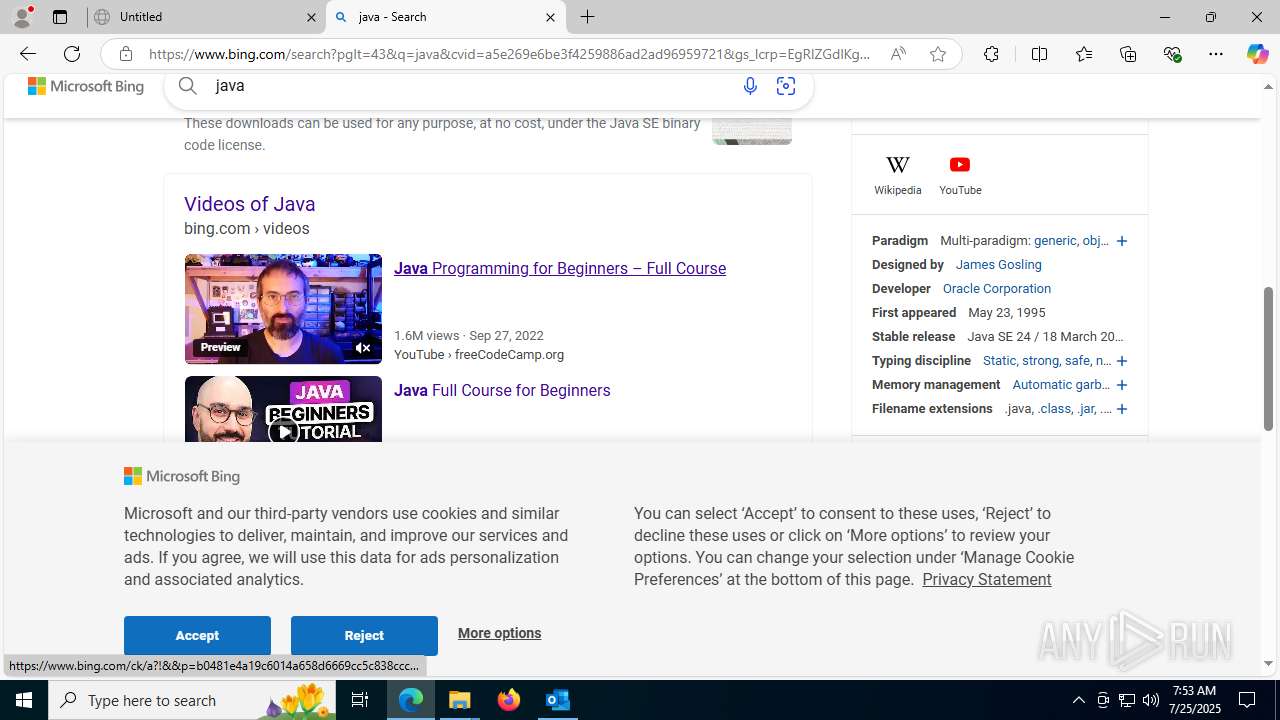Open Outlook from the taskbar
Viewport: 1280px width, 720px height.
click(x=557, y=700)
